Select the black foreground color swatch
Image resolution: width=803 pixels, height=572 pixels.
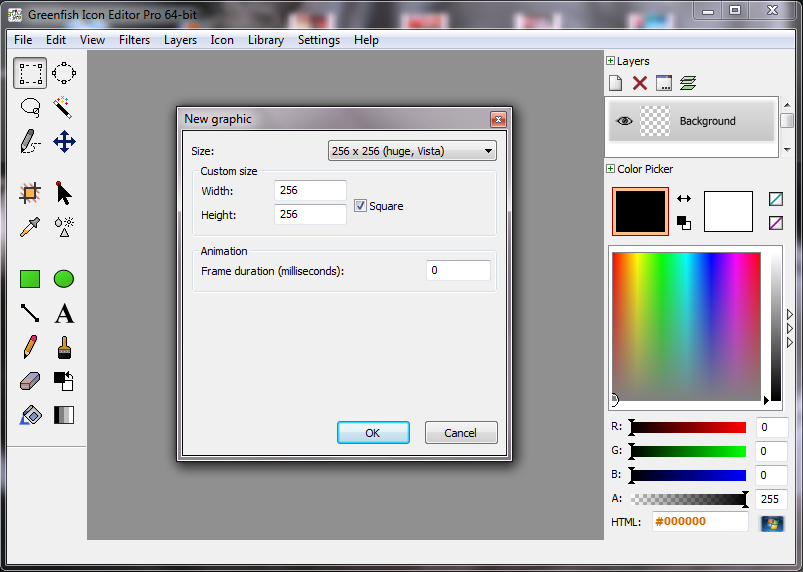pos(640,211)
